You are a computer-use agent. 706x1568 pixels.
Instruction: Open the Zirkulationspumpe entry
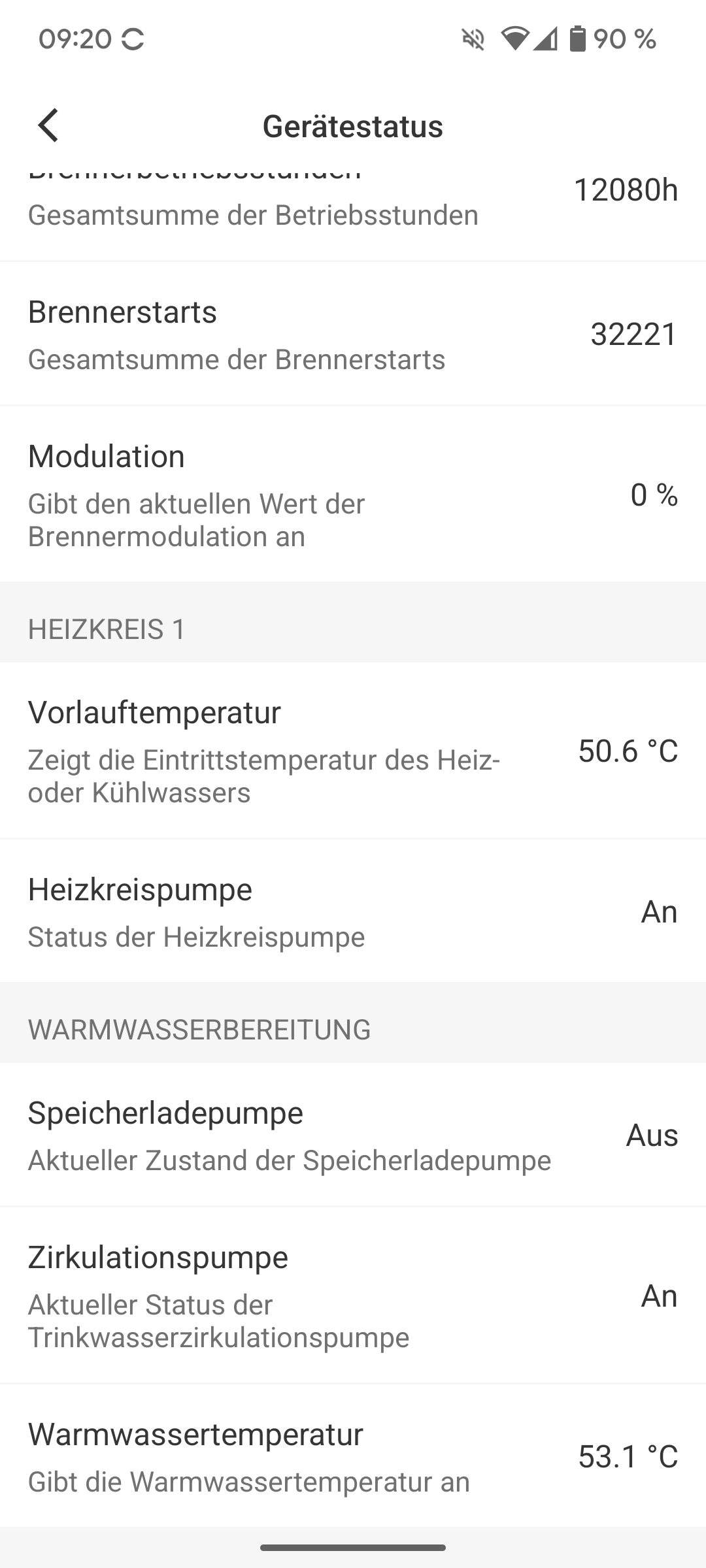353,1296
